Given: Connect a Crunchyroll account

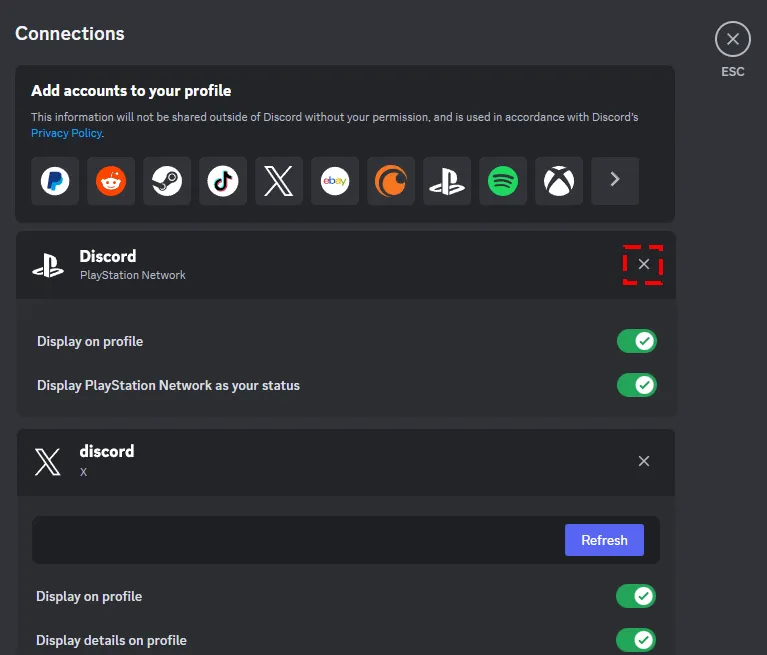Looking at the screenshot, I should (391, 181).
